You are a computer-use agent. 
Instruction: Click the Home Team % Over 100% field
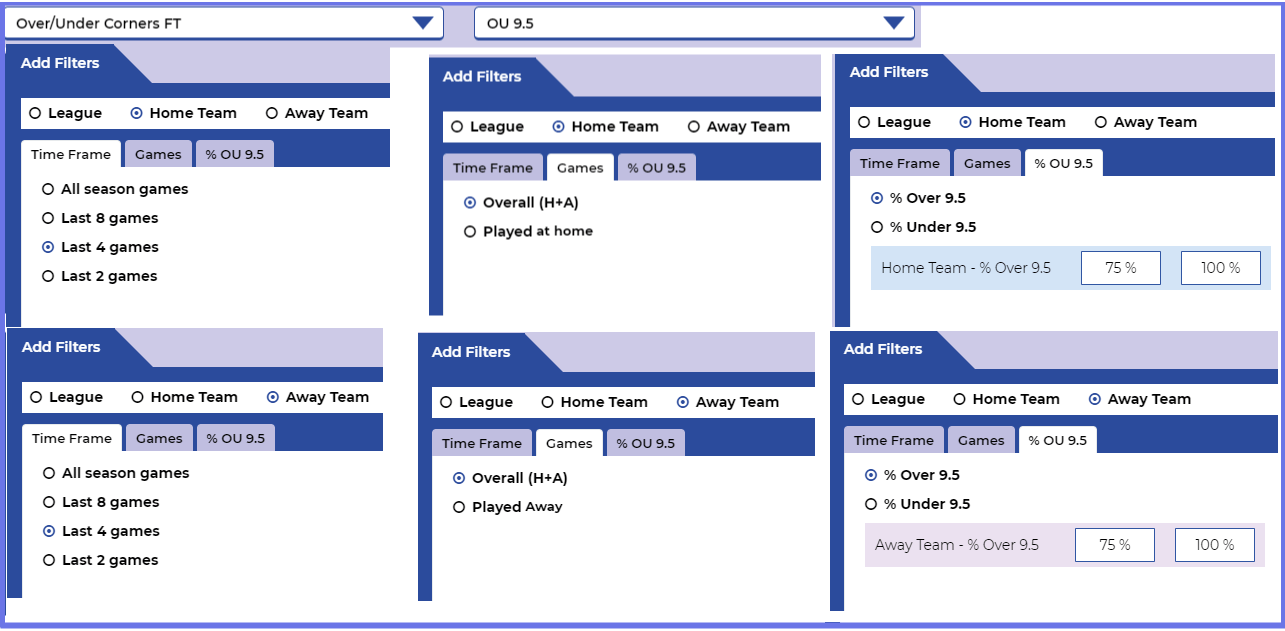click(x=1220, y=268)
